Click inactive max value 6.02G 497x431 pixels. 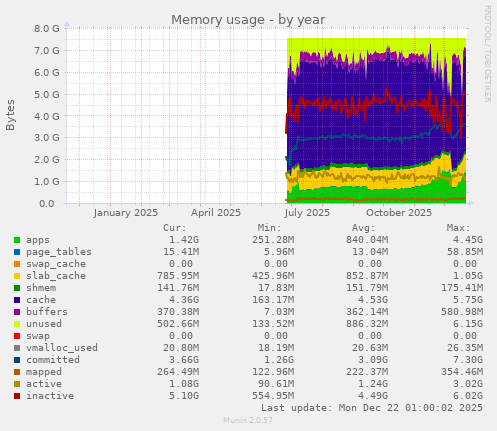pyautogui.click(x=467, y=396)
